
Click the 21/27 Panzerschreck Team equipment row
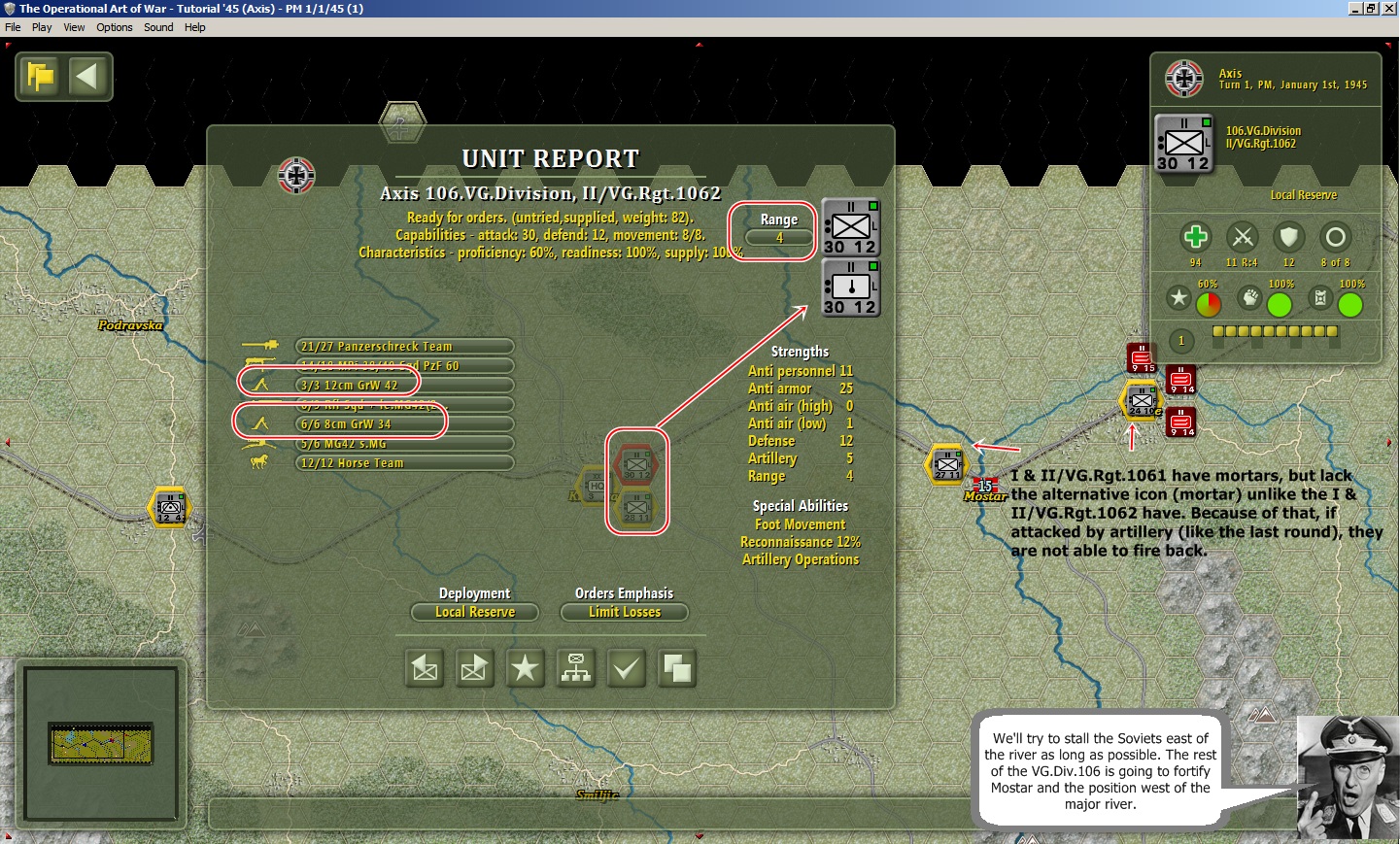[x=404, y=347]
